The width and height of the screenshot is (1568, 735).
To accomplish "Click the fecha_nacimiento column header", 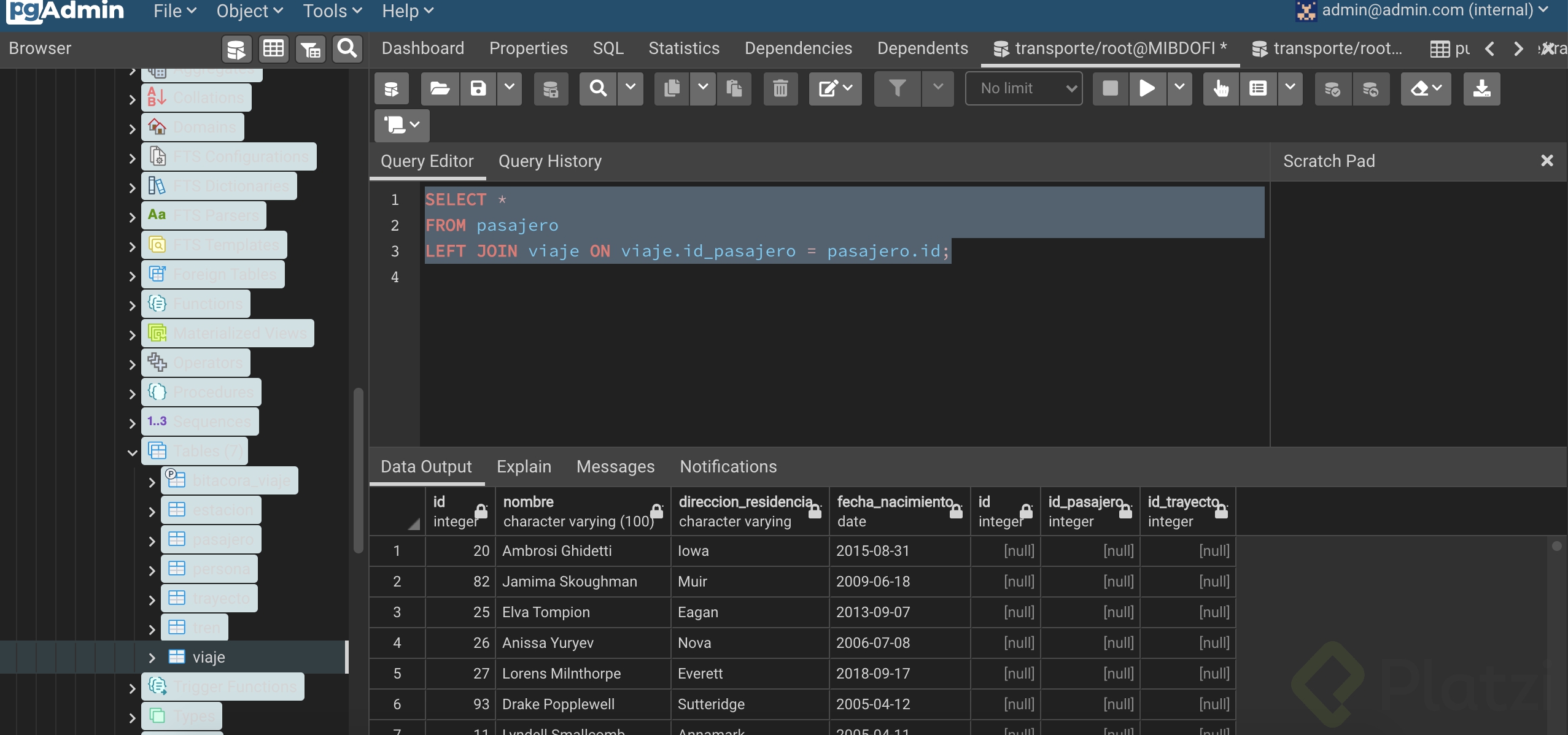I will pyautogui.click(x=899, y=512).
